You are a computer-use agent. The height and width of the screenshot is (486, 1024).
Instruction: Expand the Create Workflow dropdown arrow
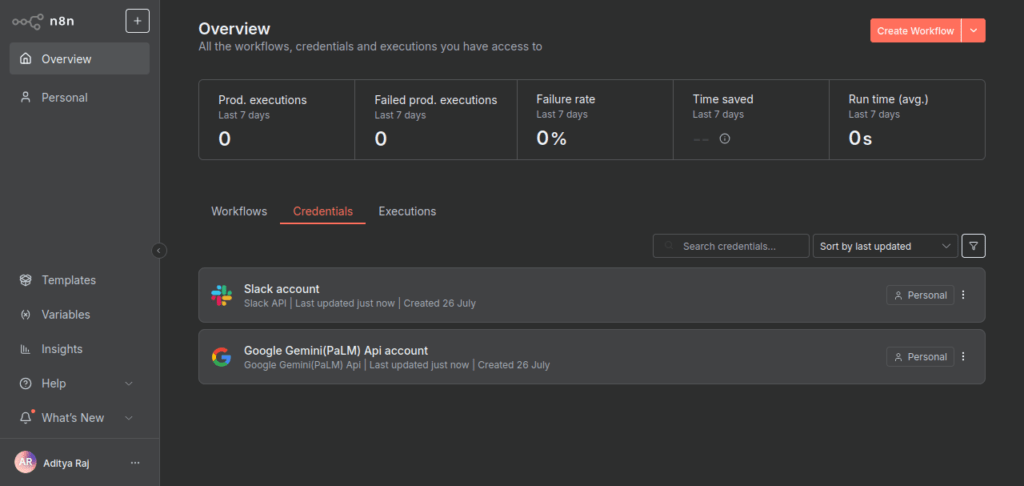coord(974,31)
